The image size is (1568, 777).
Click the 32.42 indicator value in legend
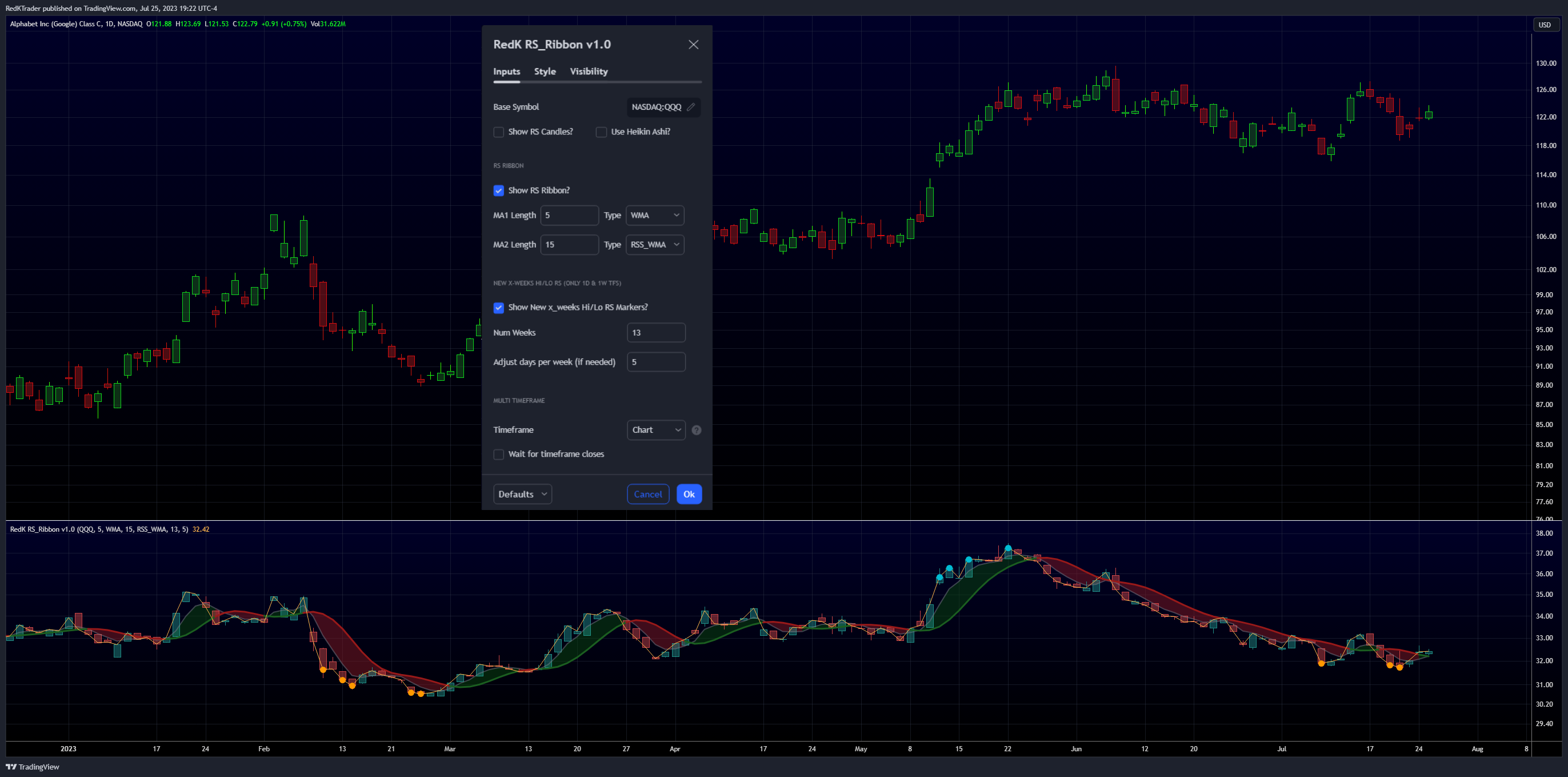tap(201, 529)
